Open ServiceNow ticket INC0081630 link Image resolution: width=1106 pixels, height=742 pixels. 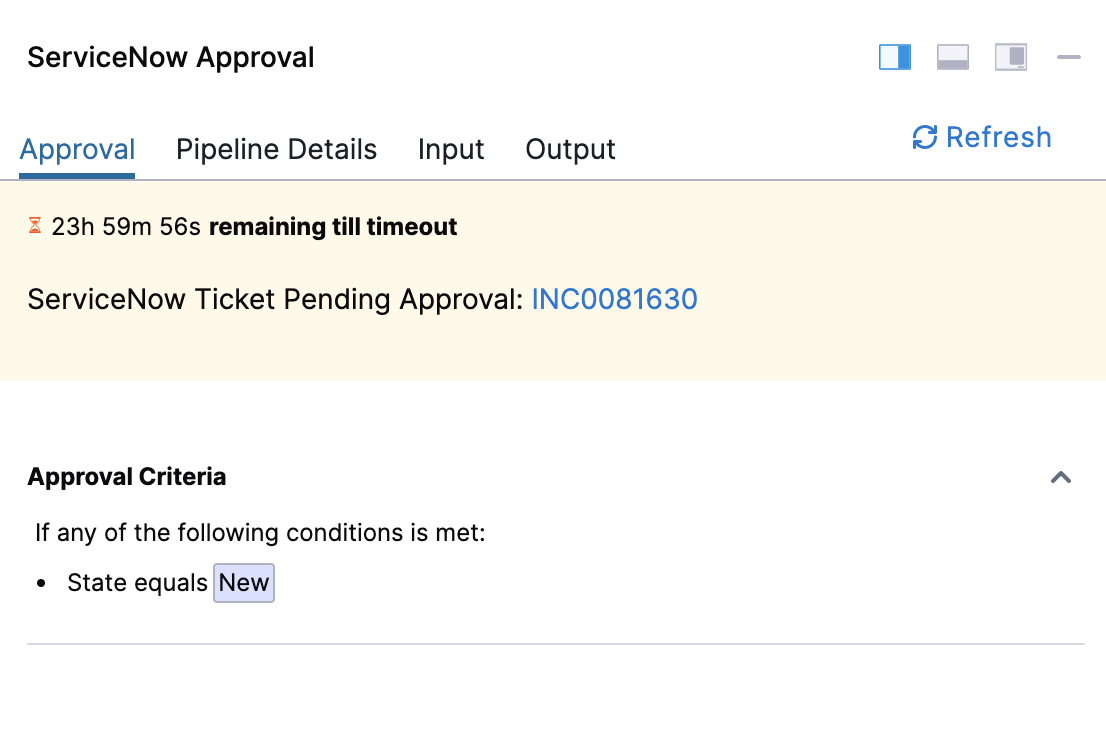tap(614, 300)
